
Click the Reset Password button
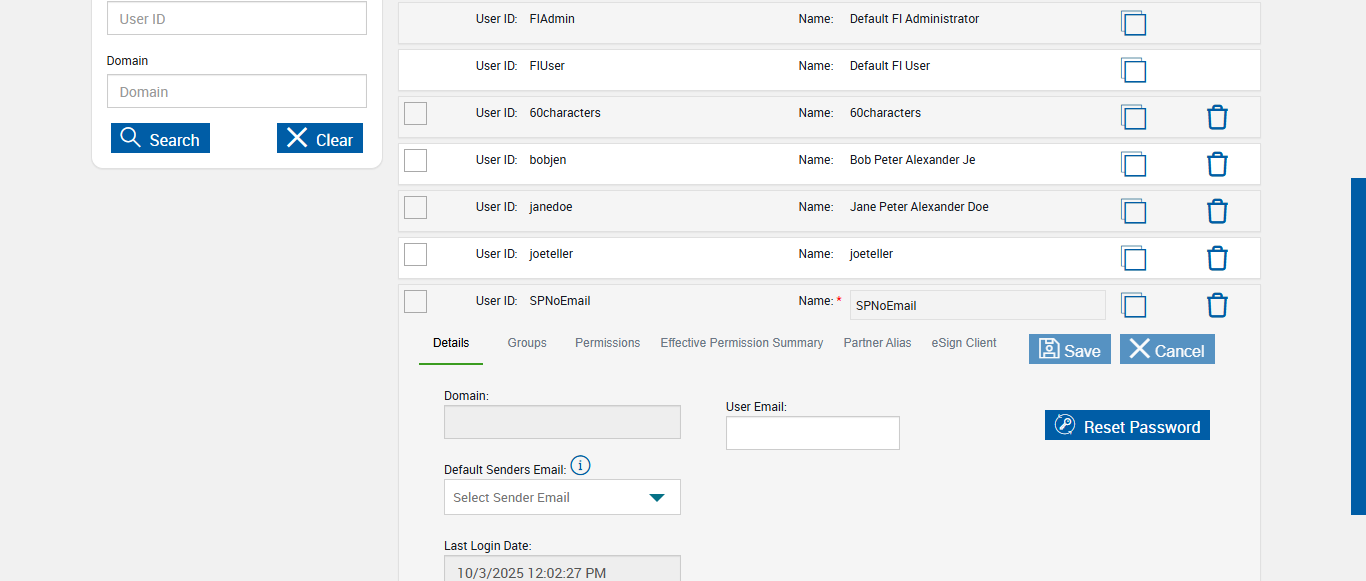(x=1127, y=426)
